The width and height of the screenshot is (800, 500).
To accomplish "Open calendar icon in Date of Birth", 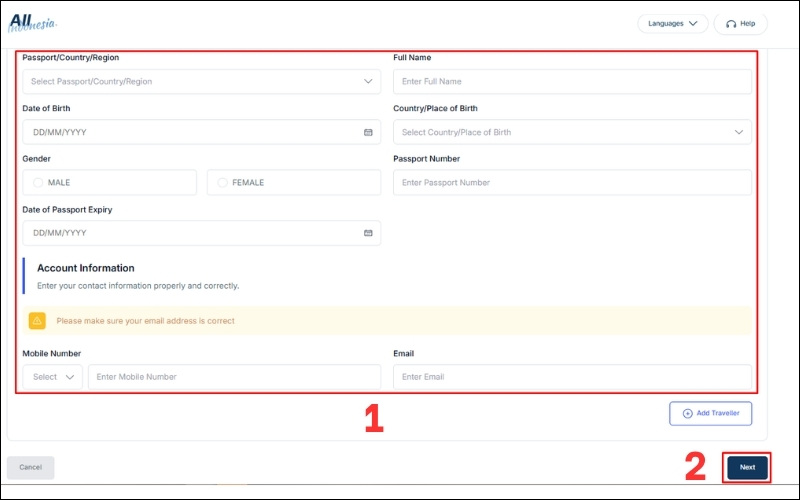I will (368, 132).
